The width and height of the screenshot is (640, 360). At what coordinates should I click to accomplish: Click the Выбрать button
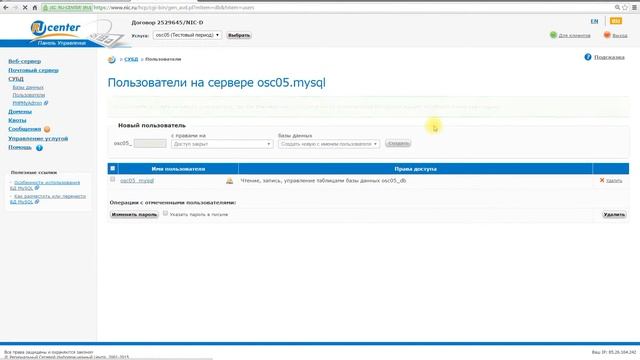[x=239, y=36]
